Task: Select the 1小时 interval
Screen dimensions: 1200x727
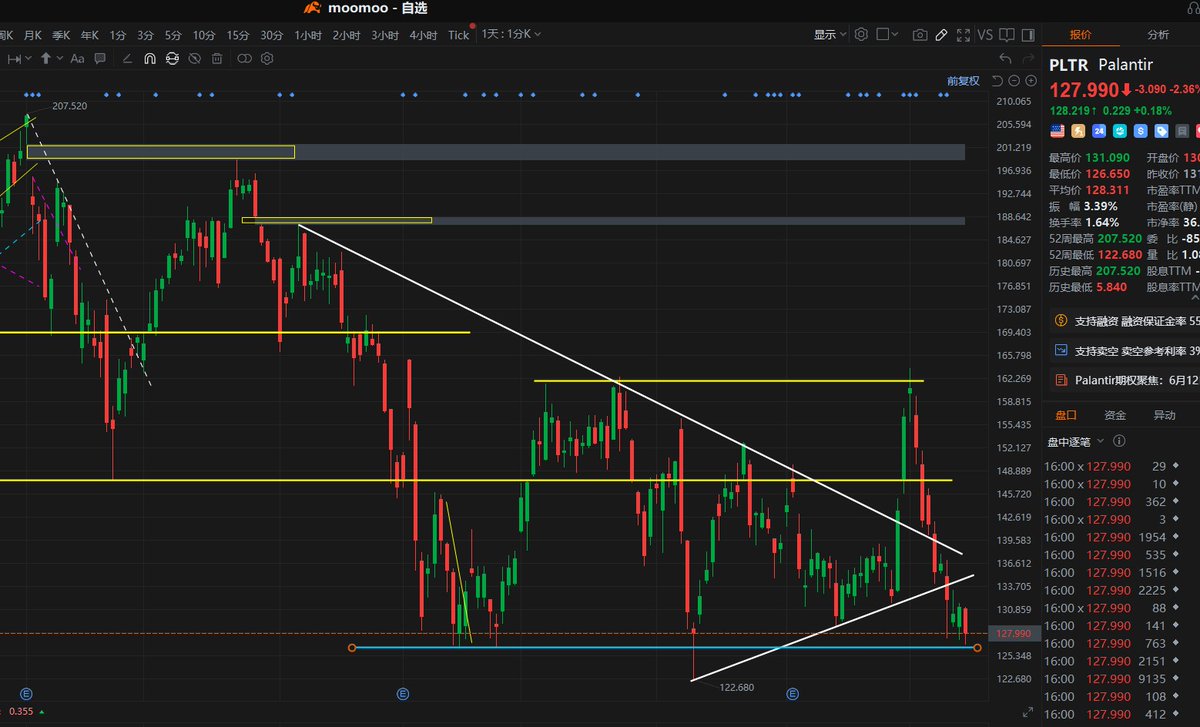Action: [x=308, y=35]
